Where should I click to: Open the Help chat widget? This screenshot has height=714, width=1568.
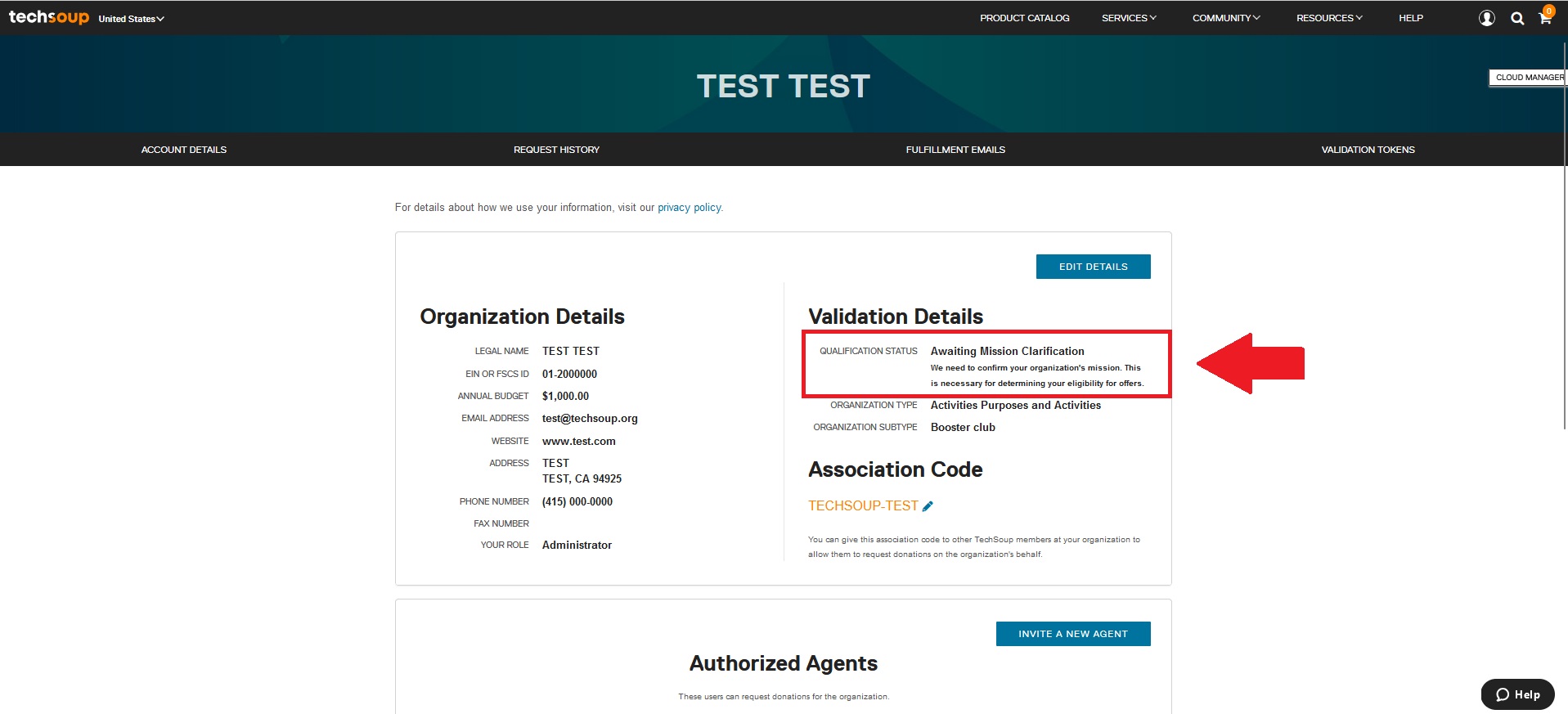(x=1517, y=694)
